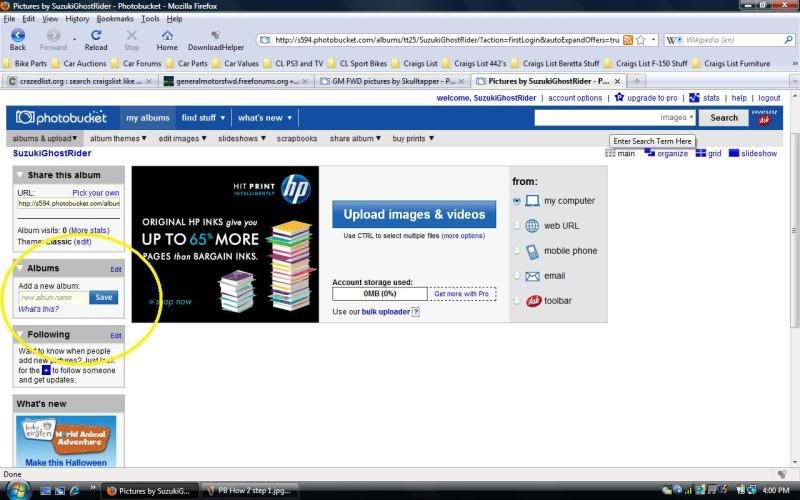Click the Windows Start orb
The width and height of the screenshot is (800, 500).
(x=17, y=490)
